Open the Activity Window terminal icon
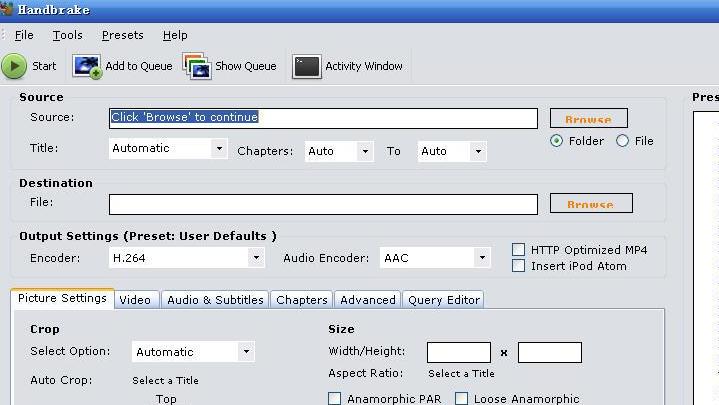Screen dimensions: 719x405 tap(306, 67)
